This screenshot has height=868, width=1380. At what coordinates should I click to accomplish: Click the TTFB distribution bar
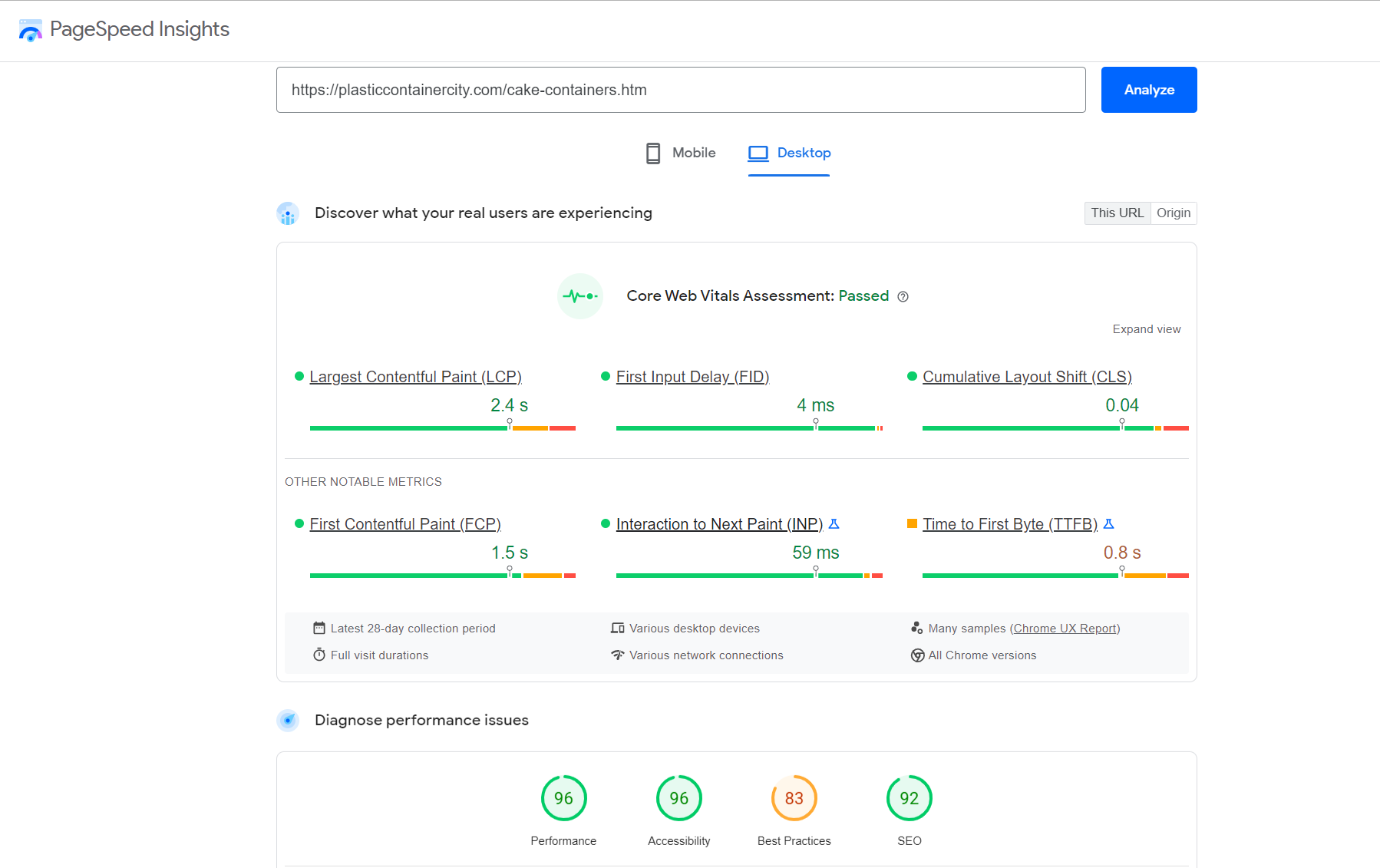point(1055,576)
